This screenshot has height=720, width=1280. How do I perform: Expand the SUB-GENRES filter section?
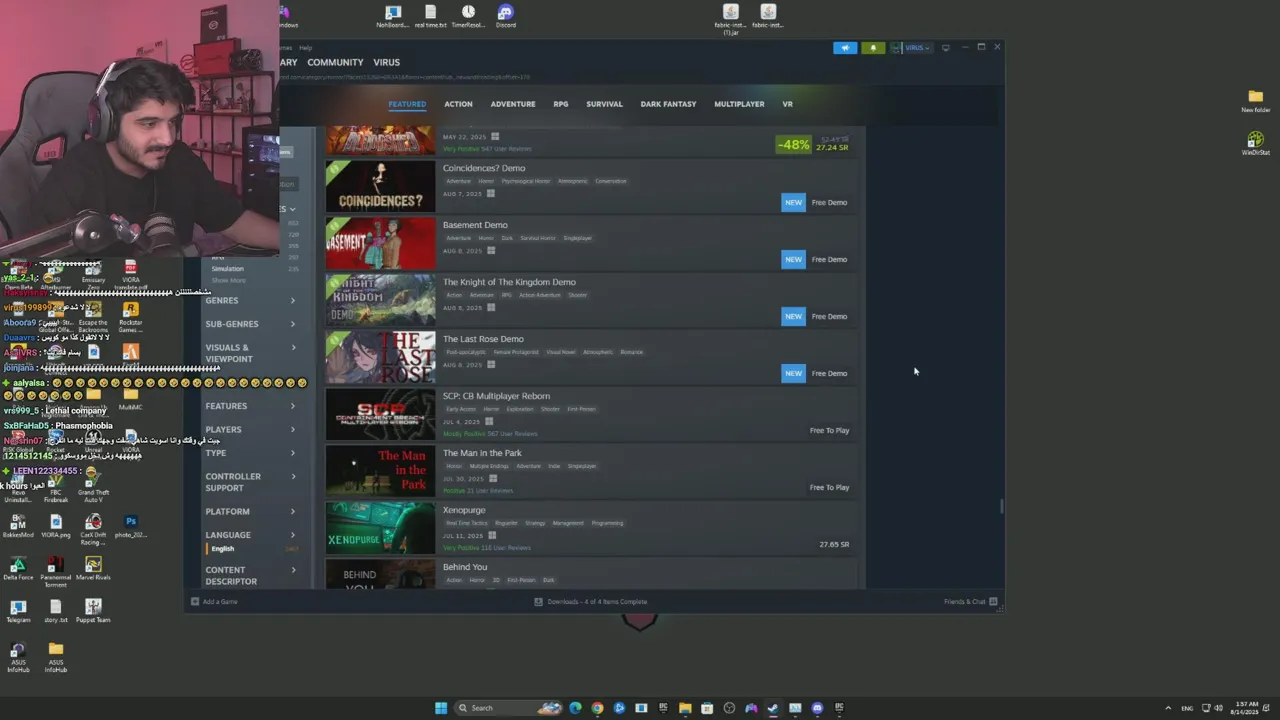250,324
